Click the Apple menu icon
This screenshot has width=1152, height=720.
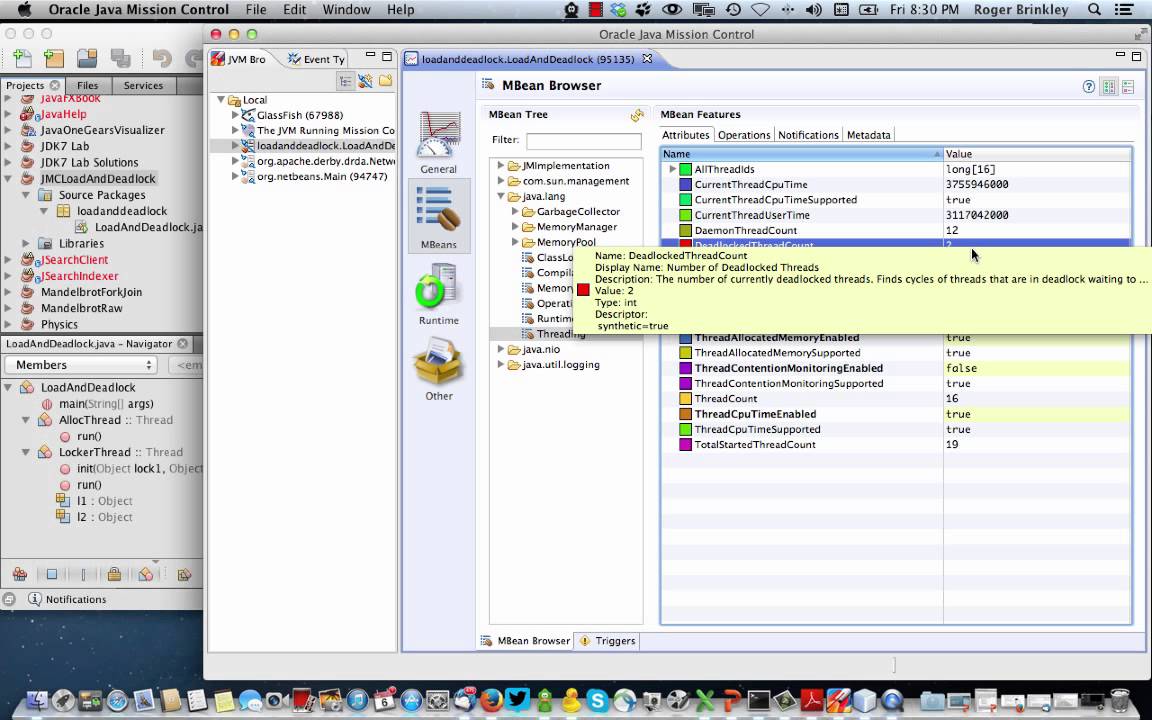pyautogui.click(x=24, y=10)
